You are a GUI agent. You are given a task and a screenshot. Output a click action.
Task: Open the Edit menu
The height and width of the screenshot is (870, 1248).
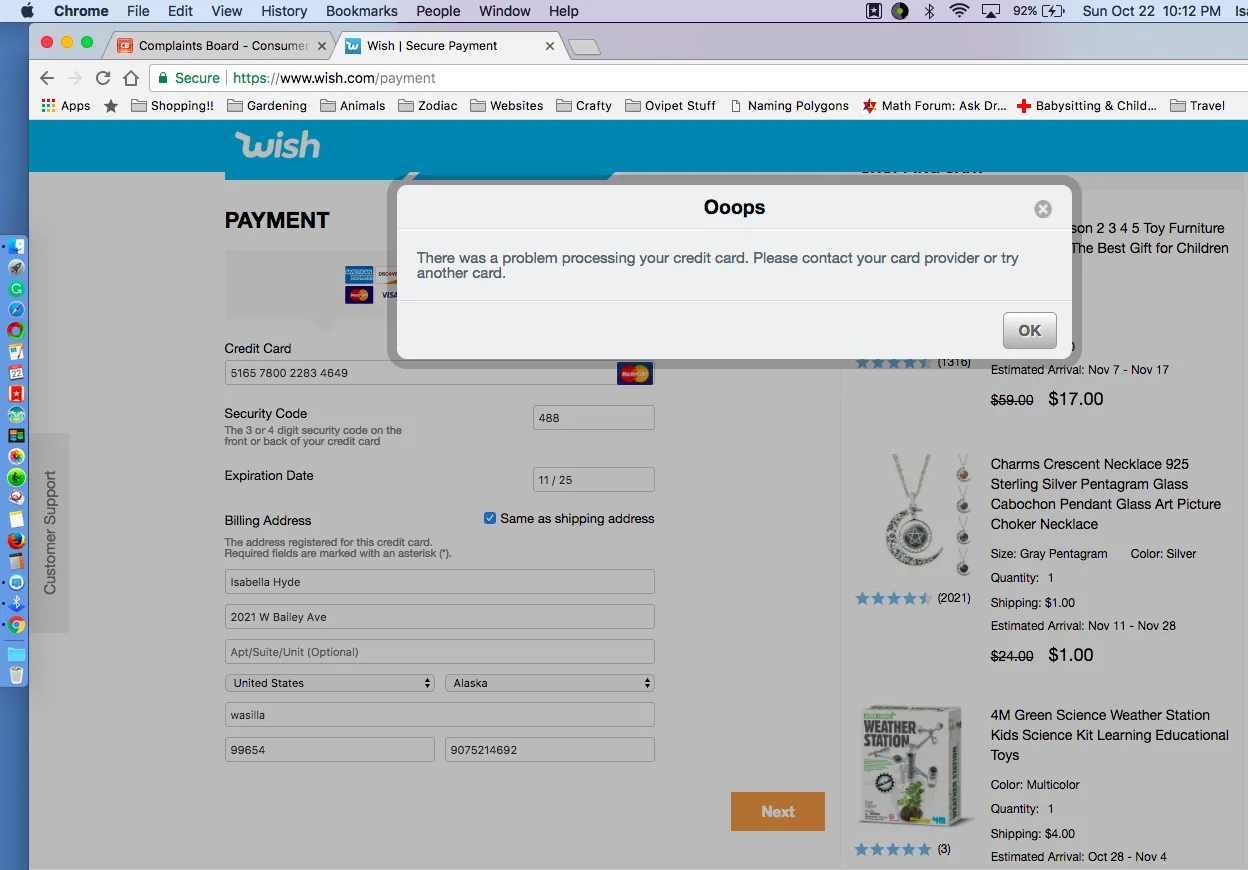click(x=181, y=11)
